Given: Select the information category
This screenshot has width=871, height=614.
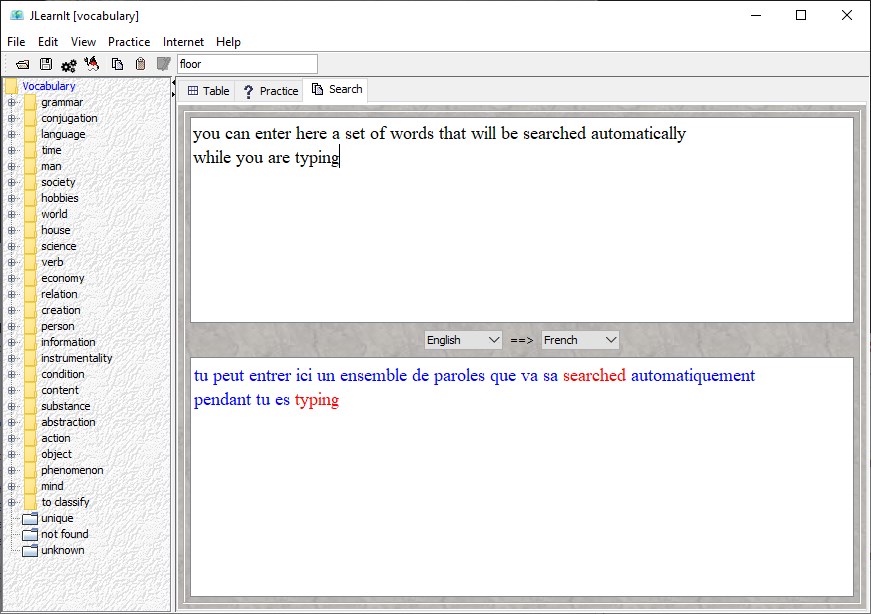Looking at the screenshot, I should tap(68, 342).
